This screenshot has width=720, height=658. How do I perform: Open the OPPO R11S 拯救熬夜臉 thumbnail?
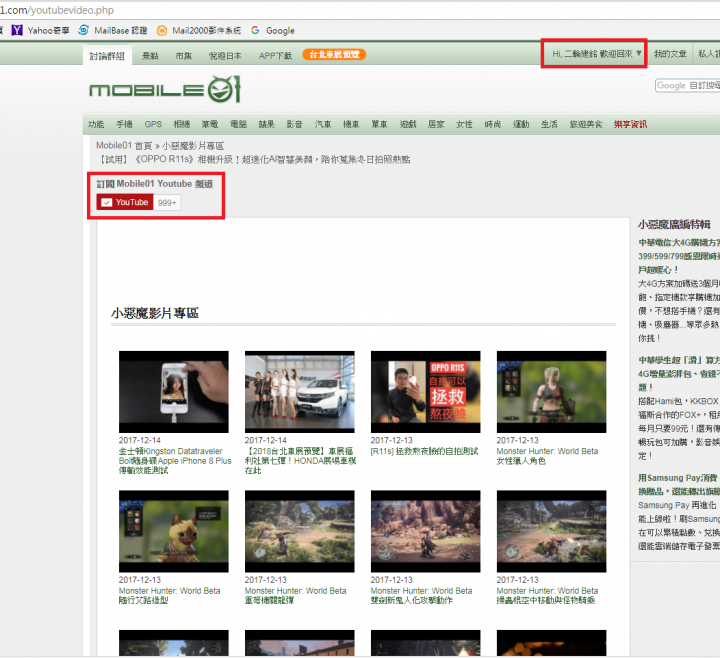[x=426, y=392]
